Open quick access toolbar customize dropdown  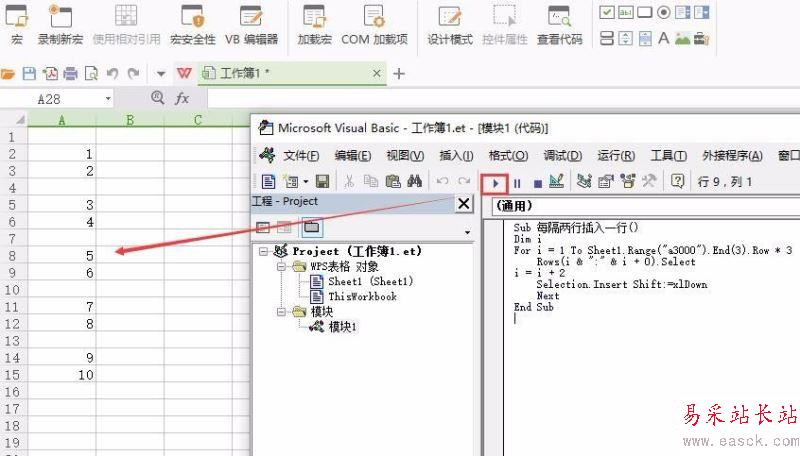click(x=161, y=74)
